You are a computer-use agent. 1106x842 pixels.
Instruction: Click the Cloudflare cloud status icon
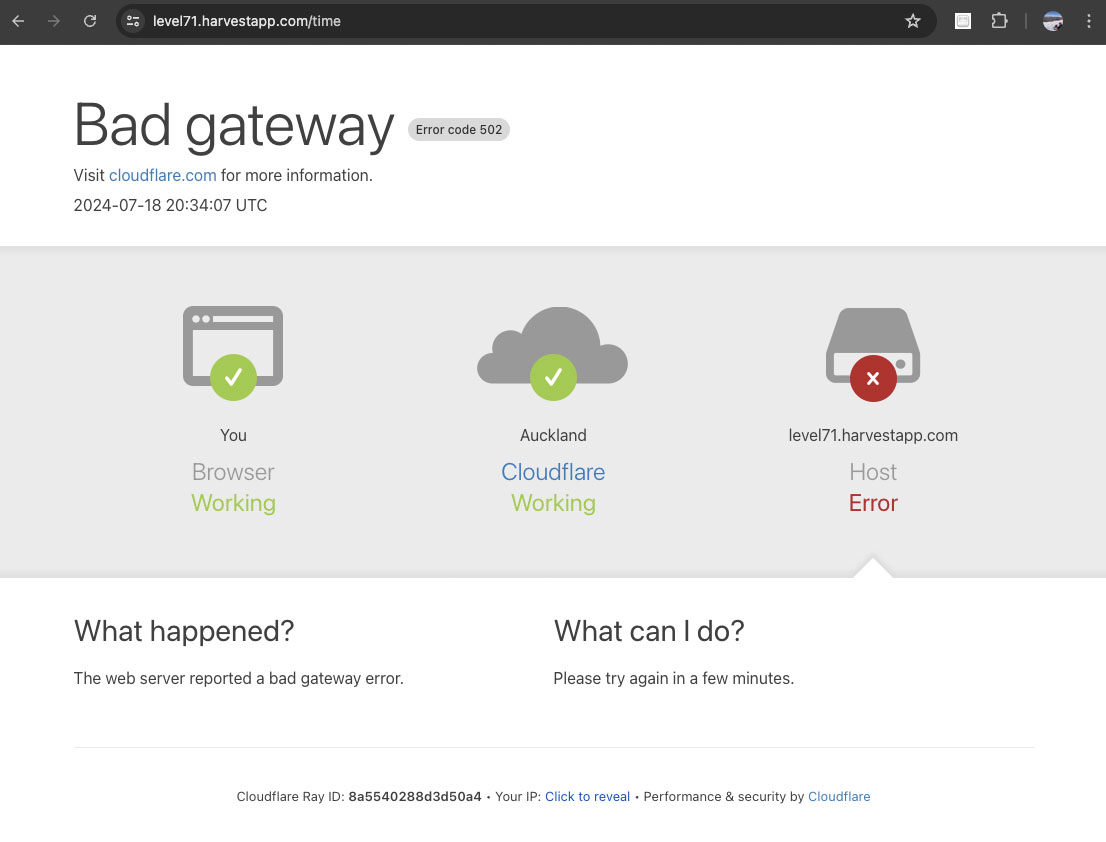[x=552, y=353]
